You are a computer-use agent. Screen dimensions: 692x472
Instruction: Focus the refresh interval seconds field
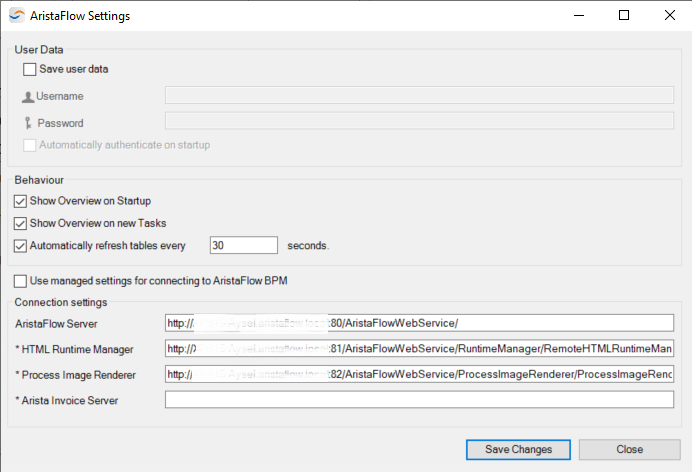(244, 245)
